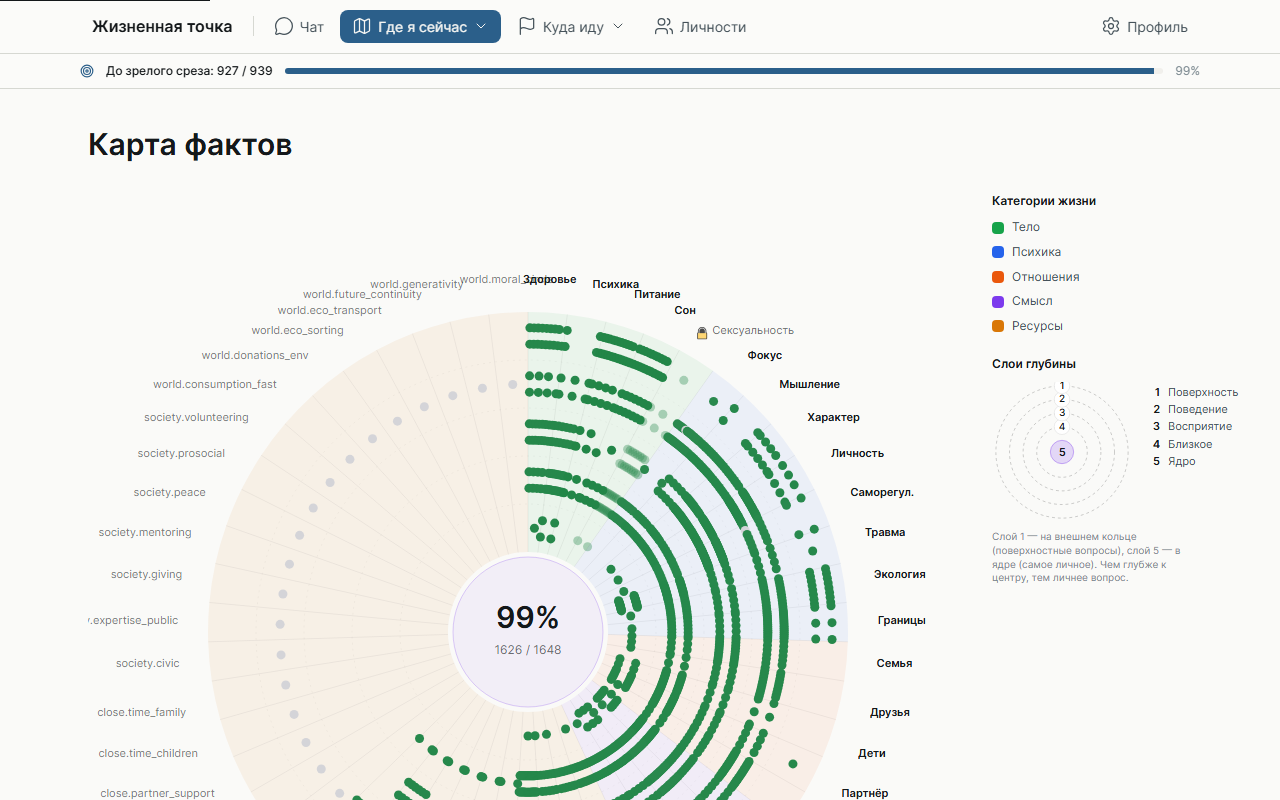
Task: Select the purple Смысл color swatch
Action: tap(998, 301)
